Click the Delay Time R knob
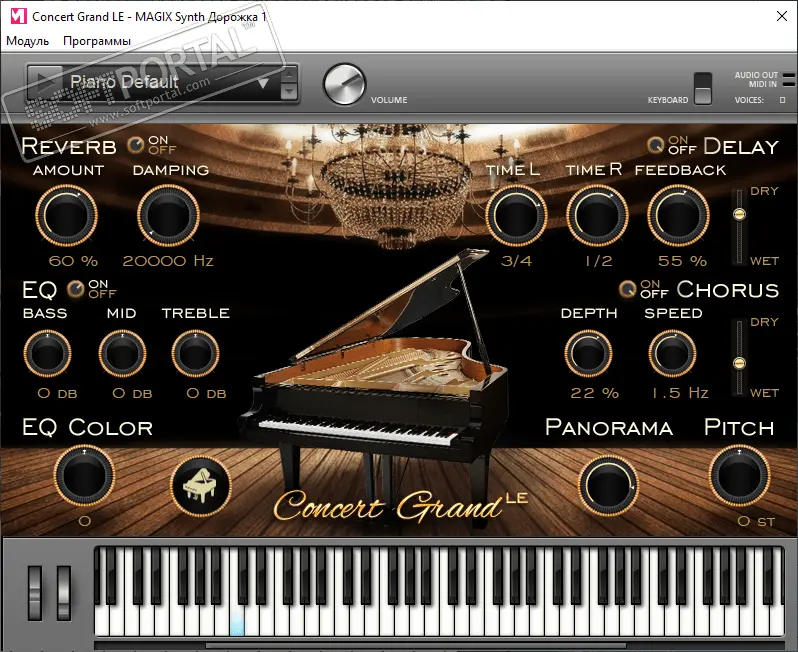 [x=597, y=215]
